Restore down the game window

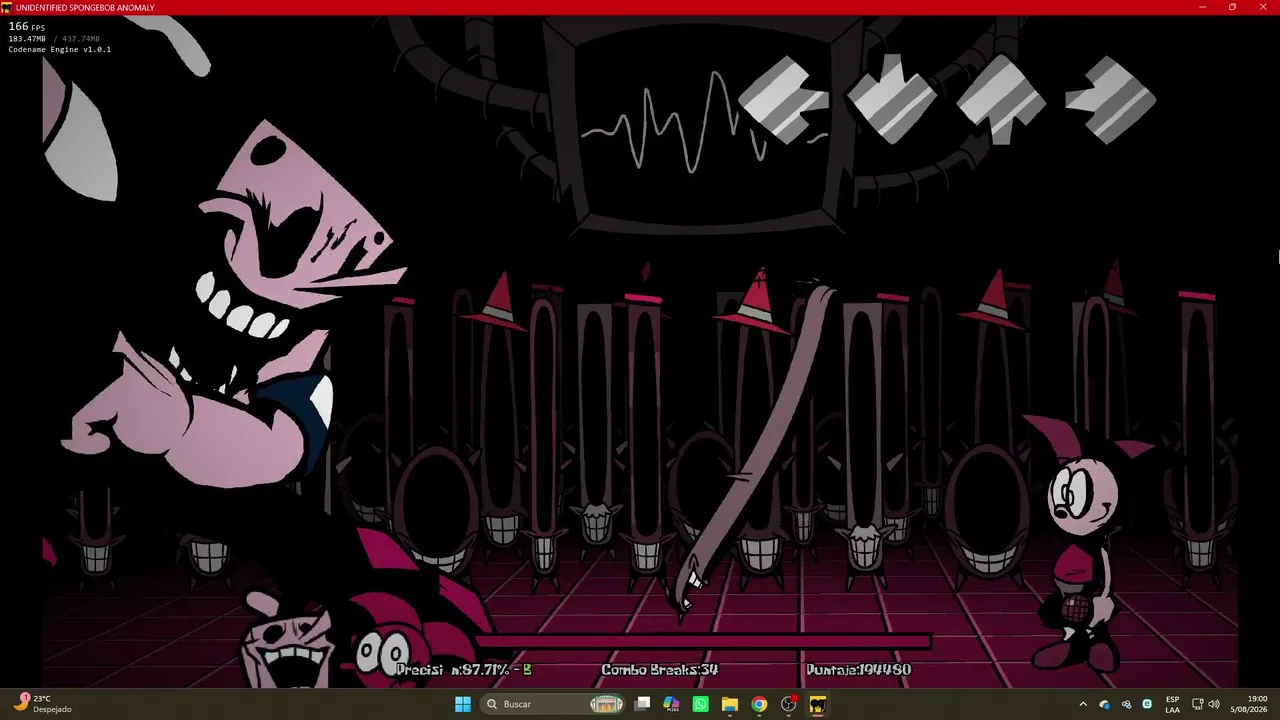(1232, 7)
